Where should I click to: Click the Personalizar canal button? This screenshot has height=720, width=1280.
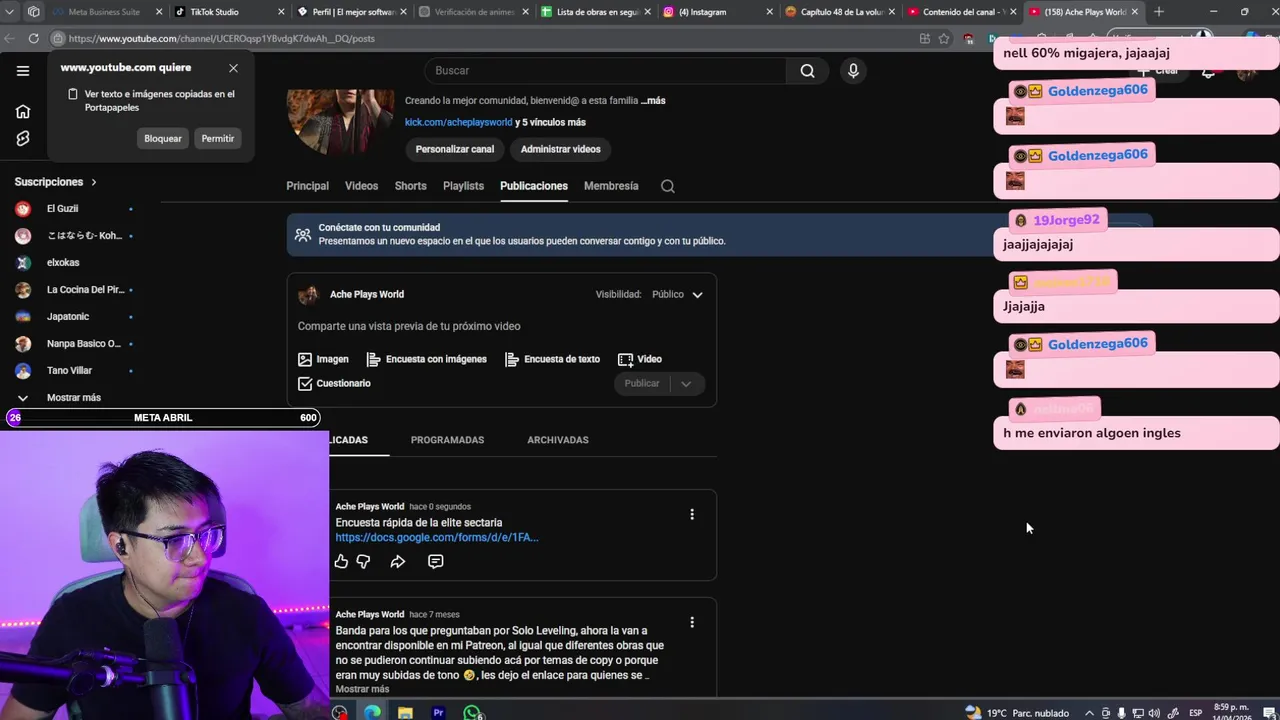pos(455,149)
